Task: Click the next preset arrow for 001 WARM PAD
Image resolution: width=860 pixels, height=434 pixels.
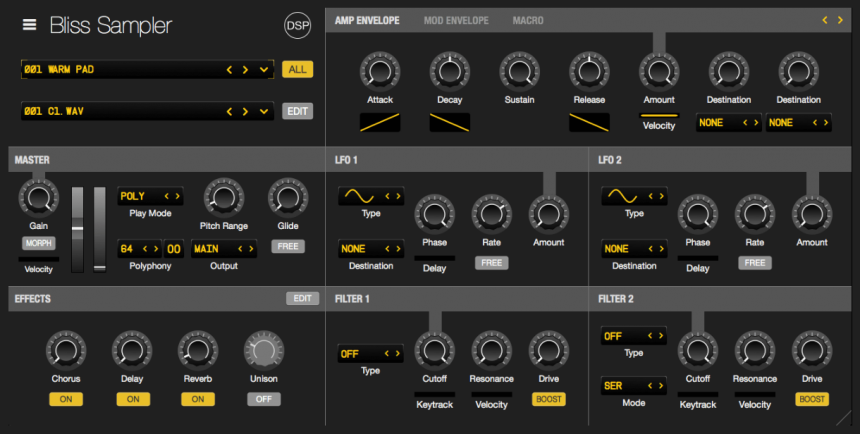Action: (x=246, y=69)
